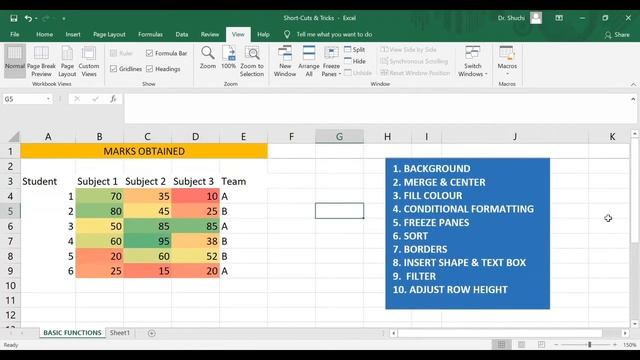Toggle the Headings checkbox
The width and height of the screenshot is (640, 360).
149,69
